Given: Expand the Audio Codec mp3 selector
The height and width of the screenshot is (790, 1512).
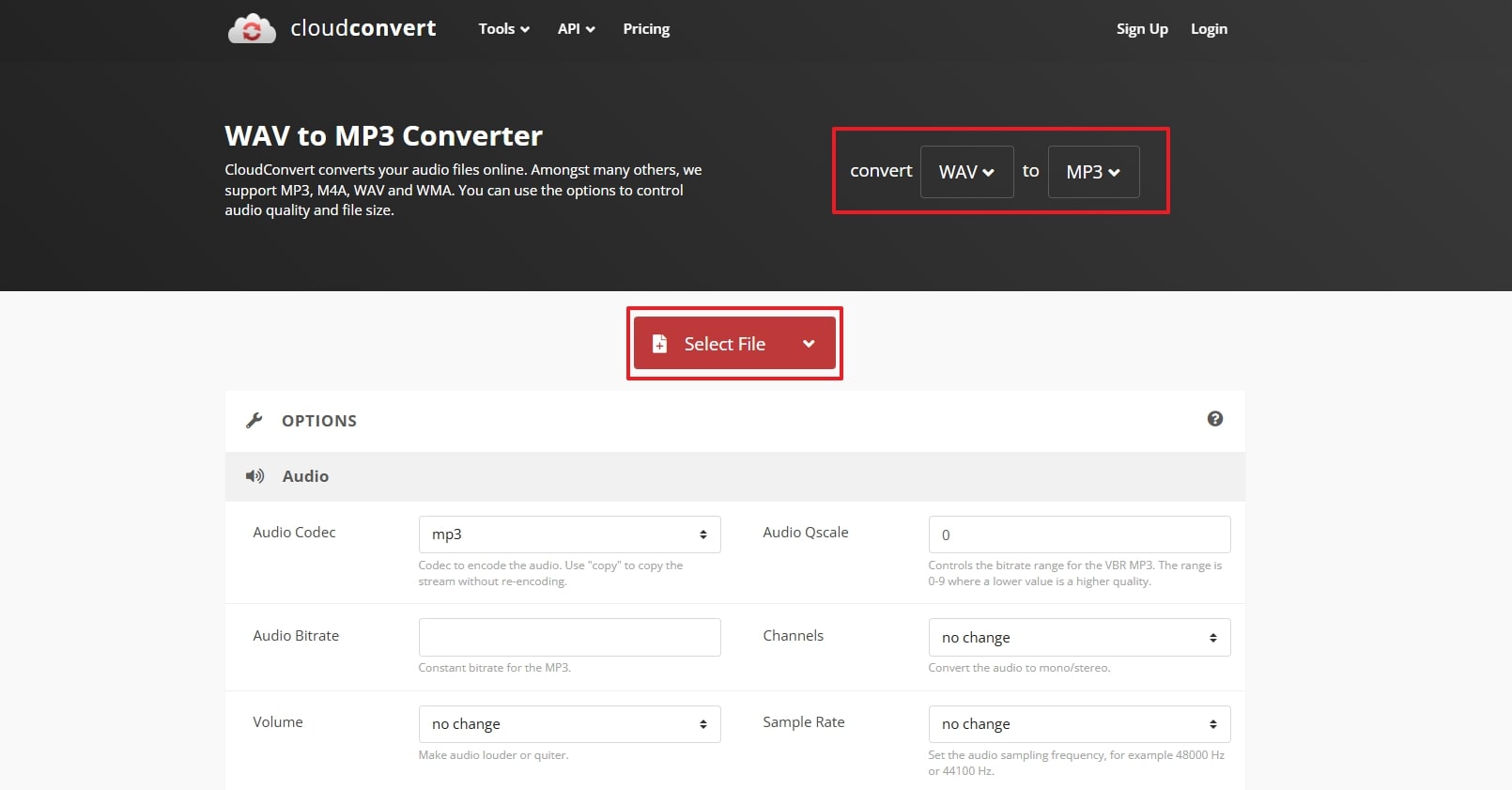Looking at the screenshot, I should tap(569, 534).
